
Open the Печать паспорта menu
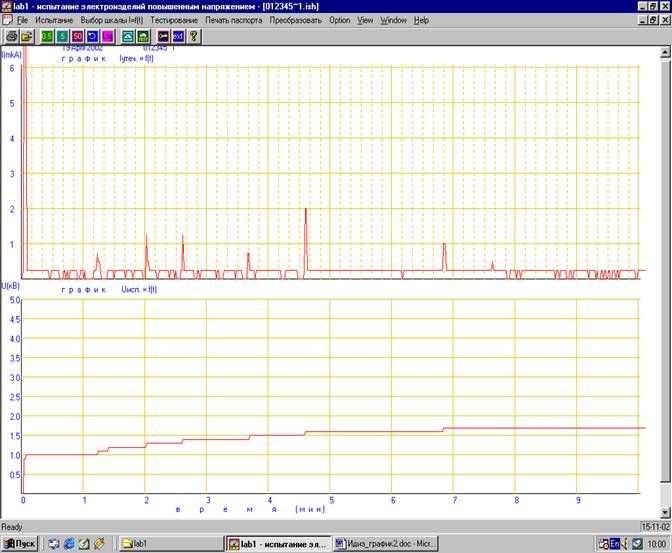pos(234,20)
